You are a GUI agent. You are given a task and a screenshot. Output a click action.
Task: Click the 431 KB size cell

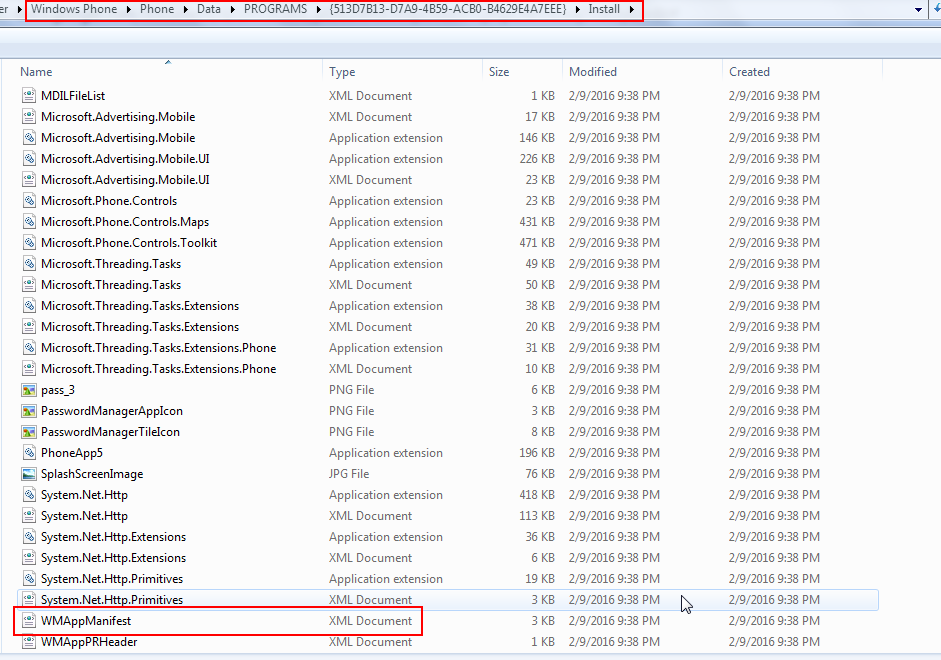click(x=537, y=222)
